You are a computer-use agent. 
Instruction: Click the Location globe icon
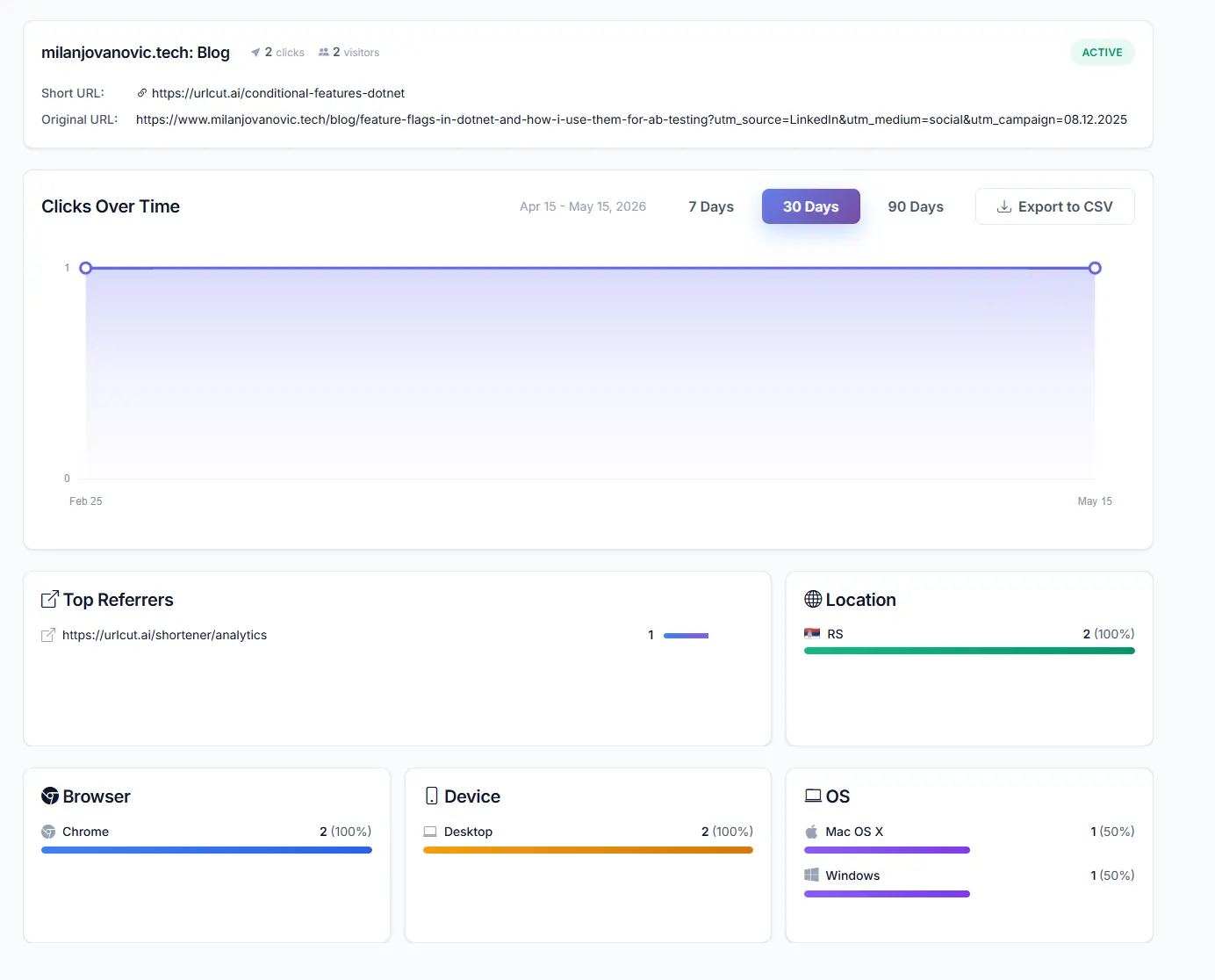click(x=813, y=599)
